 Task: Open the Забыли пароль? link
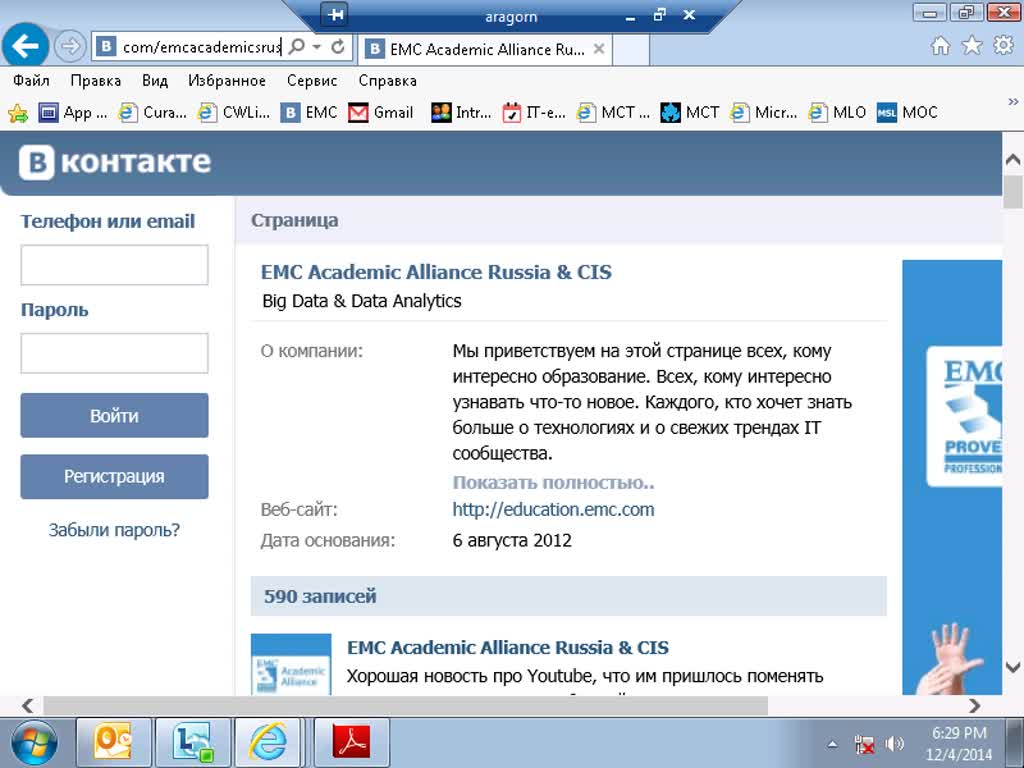coord(114,530)
